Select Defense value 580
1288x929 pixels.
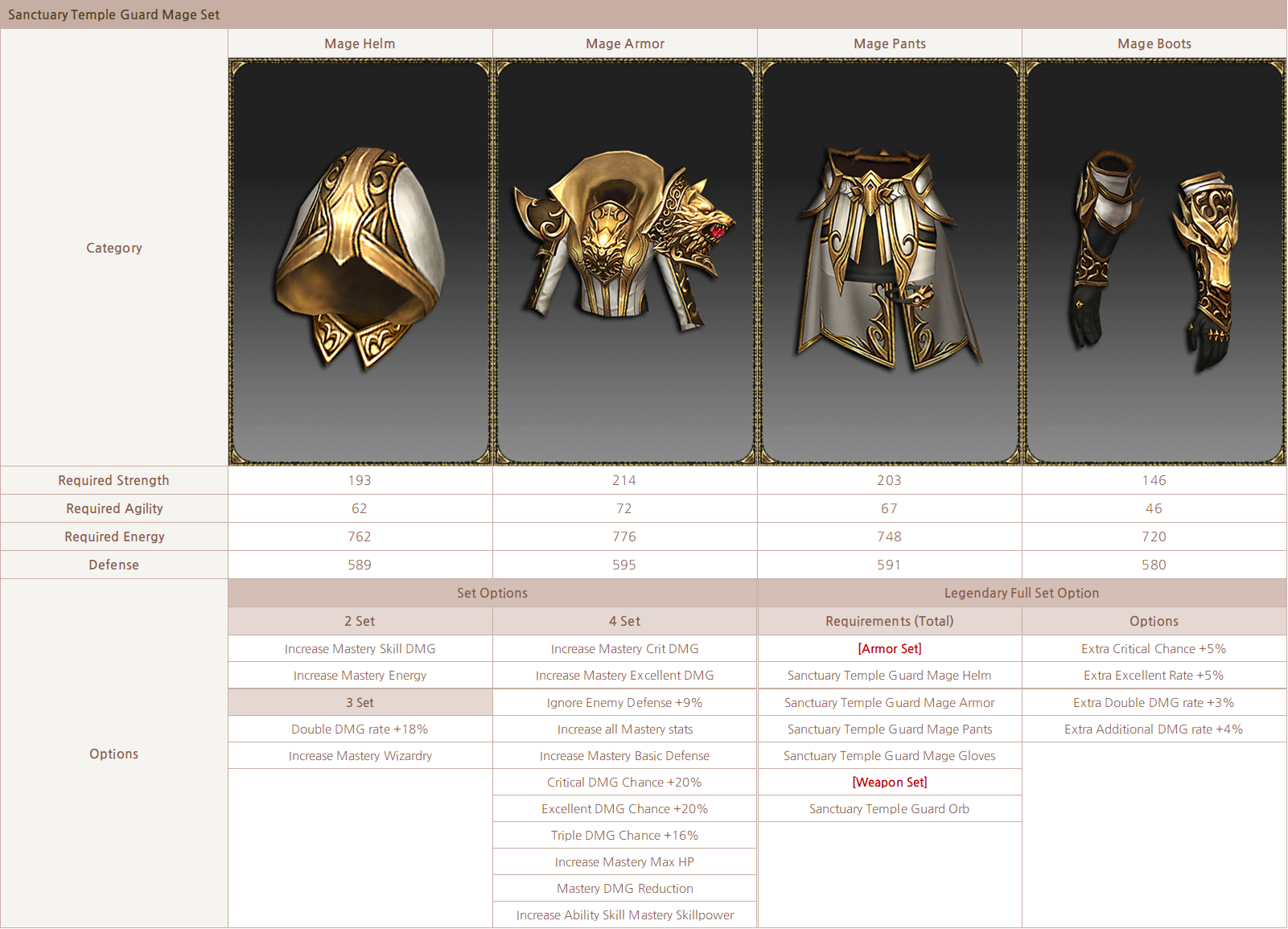pos(1154,565)
